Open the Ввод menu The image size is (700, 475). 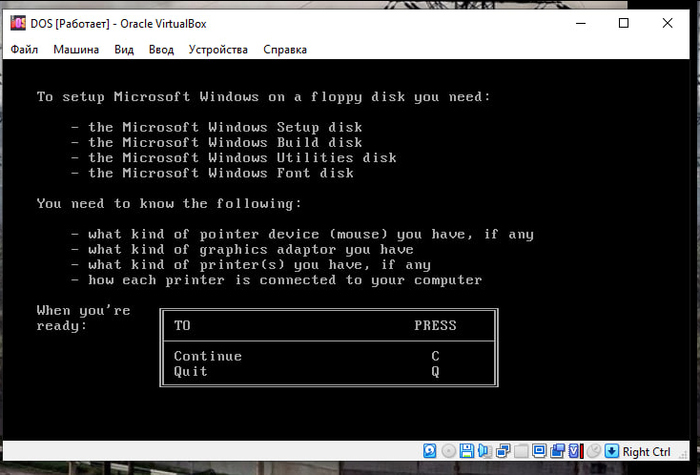[161, 49]
